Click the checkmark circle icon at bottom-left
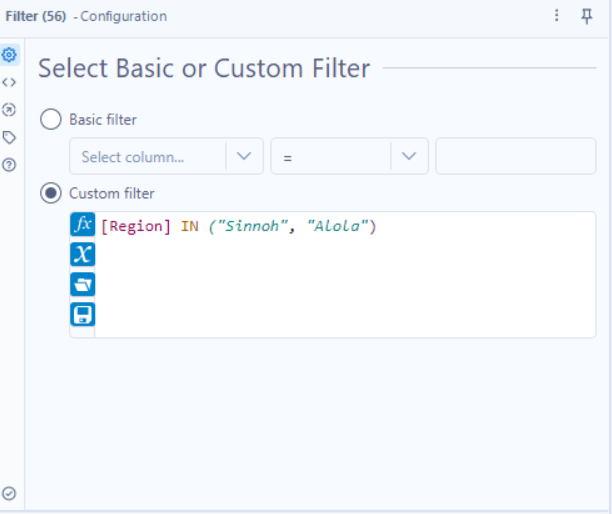The width and height of the screenshot is (612, 514). click(10, 493)
